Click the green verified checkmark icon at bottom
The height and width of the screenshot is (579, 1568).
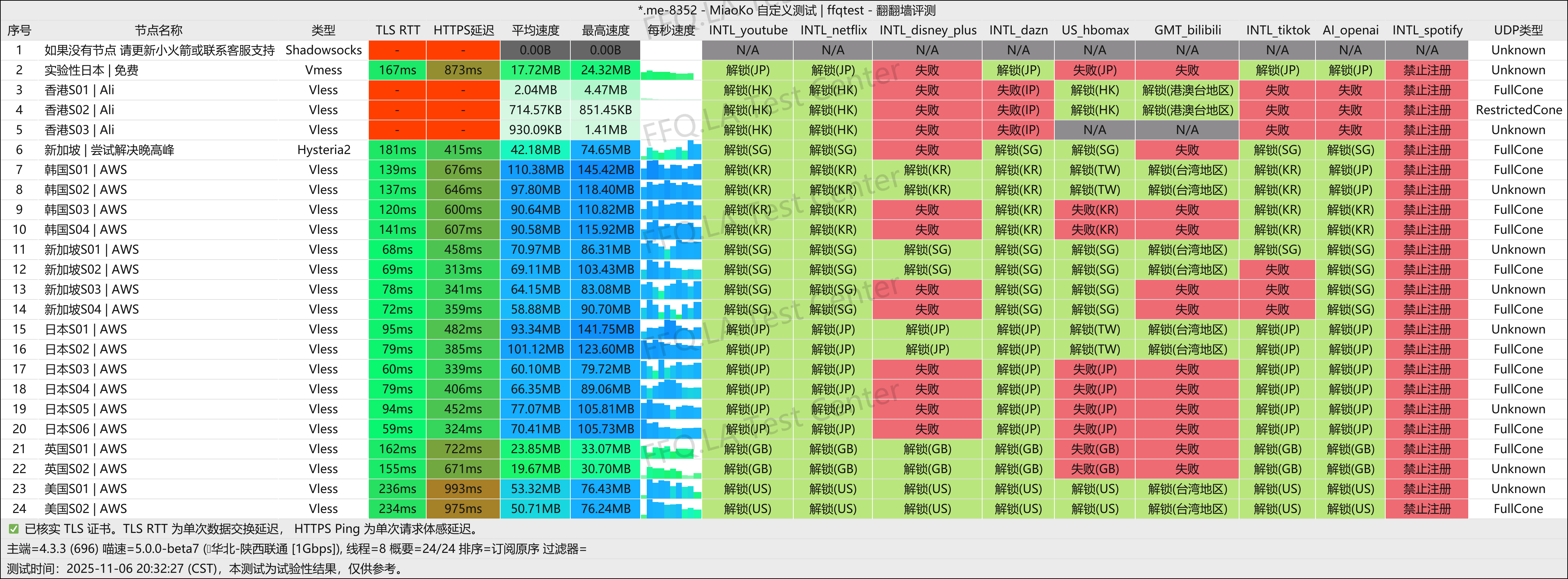coord(13,529)
